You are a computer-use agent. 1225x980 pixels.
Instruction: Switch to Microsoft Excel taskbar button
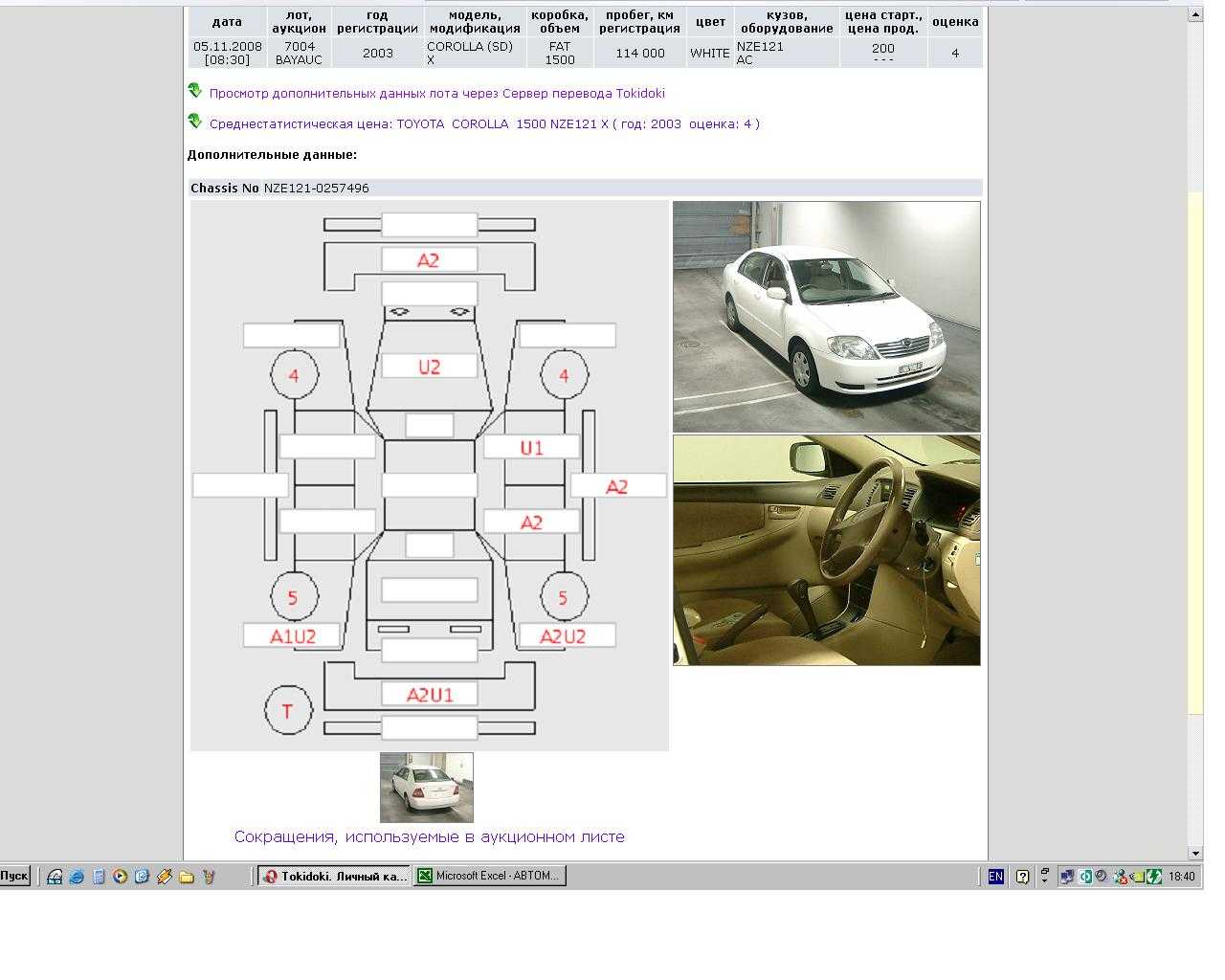tap(490, 876)
